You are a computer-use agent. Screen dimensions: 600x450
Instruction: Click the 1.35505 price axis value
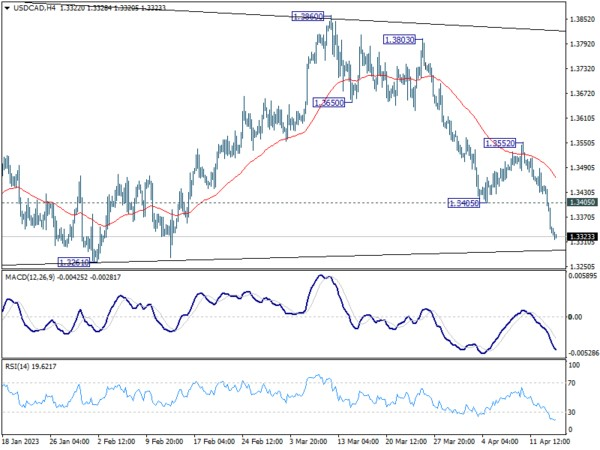[582, 143]
